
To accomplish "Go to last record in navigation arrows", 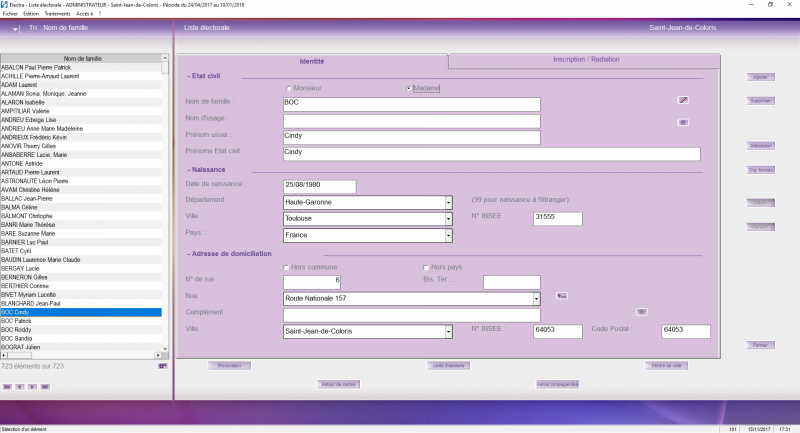I will (45, 385).
